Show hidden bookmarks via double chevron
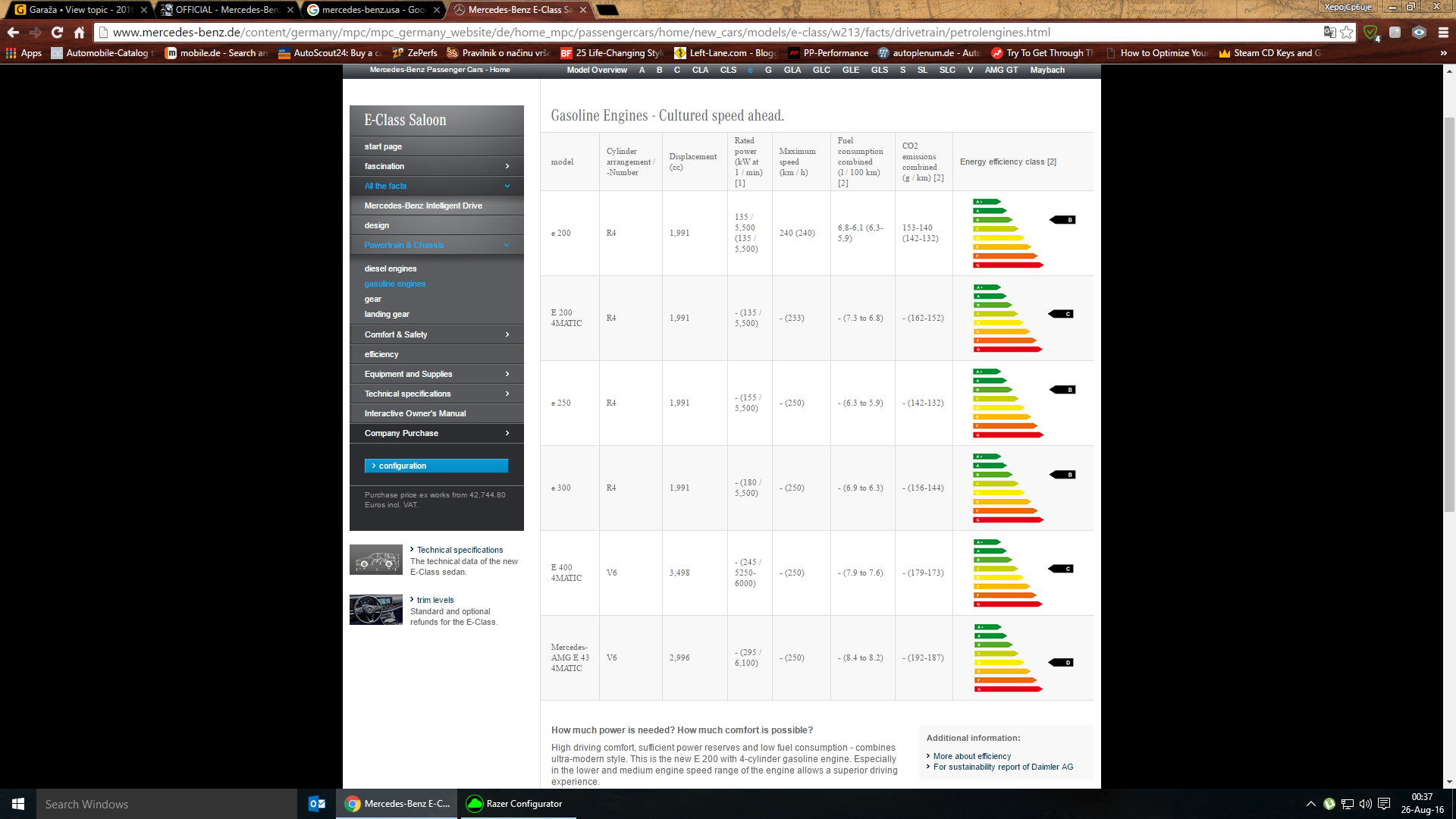Screen dimensions: 1456x819 pos(1443,53)
